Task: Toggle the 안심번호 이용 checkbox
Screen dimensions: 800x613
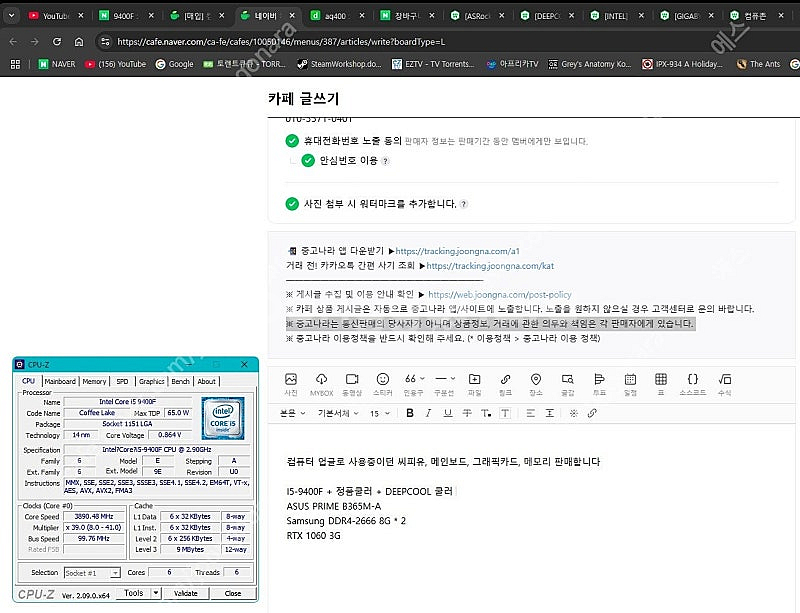Action: [x=308, y=161]
